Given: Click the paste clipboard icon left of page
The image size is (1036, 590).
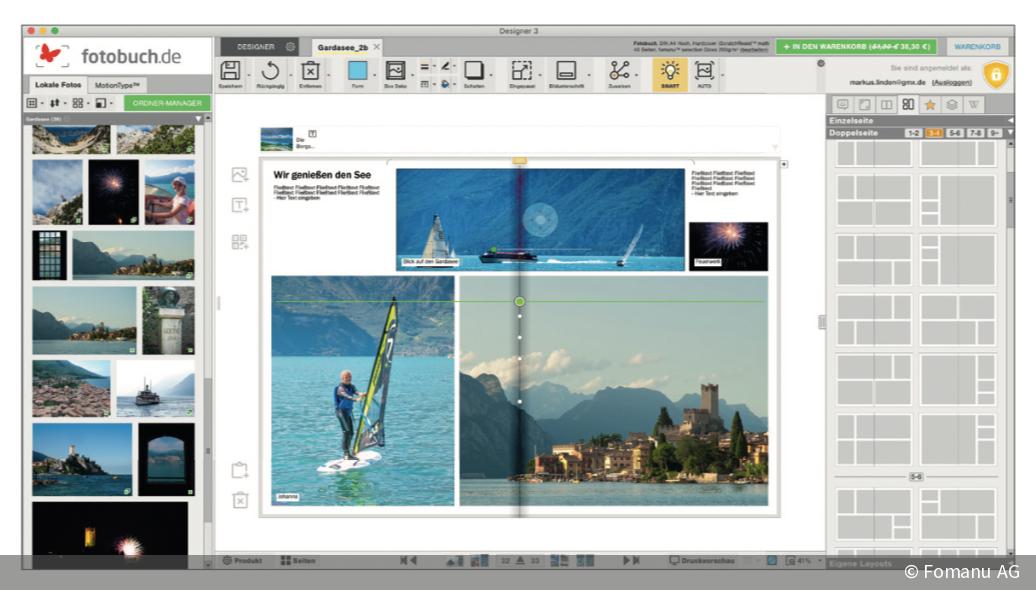Looking at the screenshot, I should 240,470.
